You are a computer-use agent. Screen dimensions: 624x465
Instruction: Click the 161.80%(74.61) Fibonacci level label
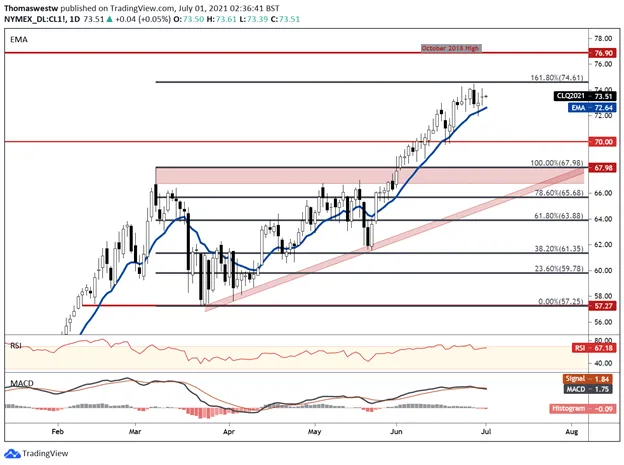pyautogui.click(x=557, y=78)
